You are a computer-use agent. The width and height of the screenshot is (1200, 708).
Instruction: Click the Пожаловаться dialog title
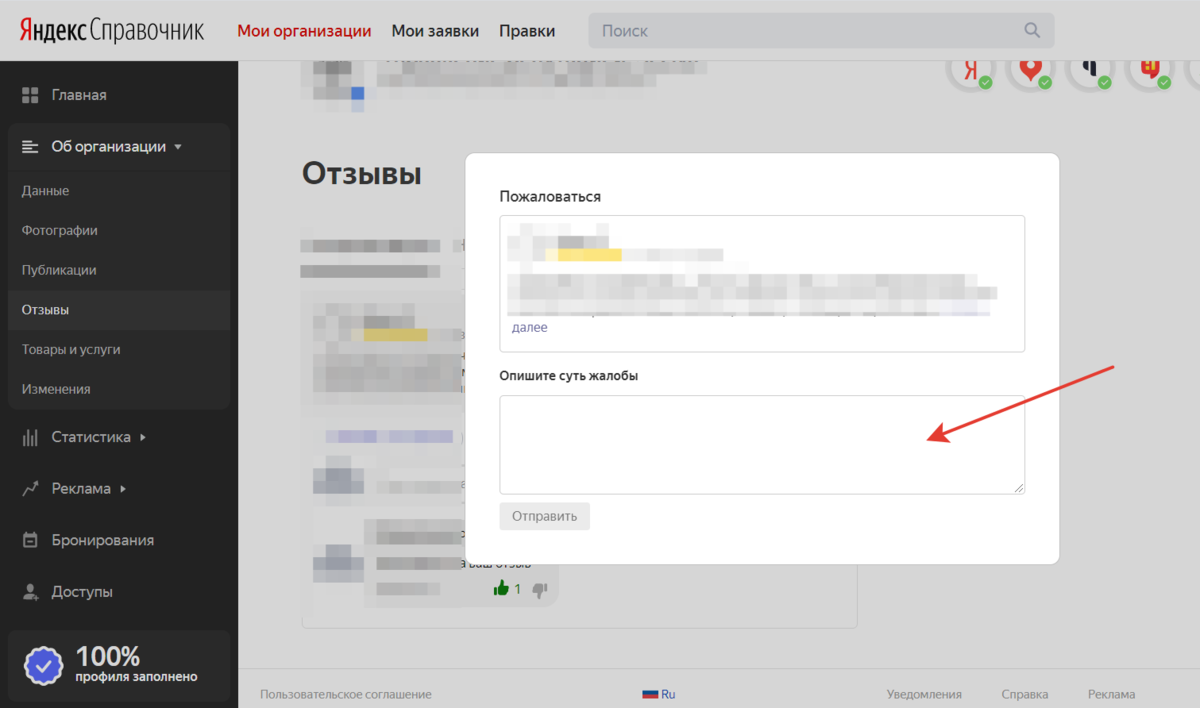coord(550,197)
